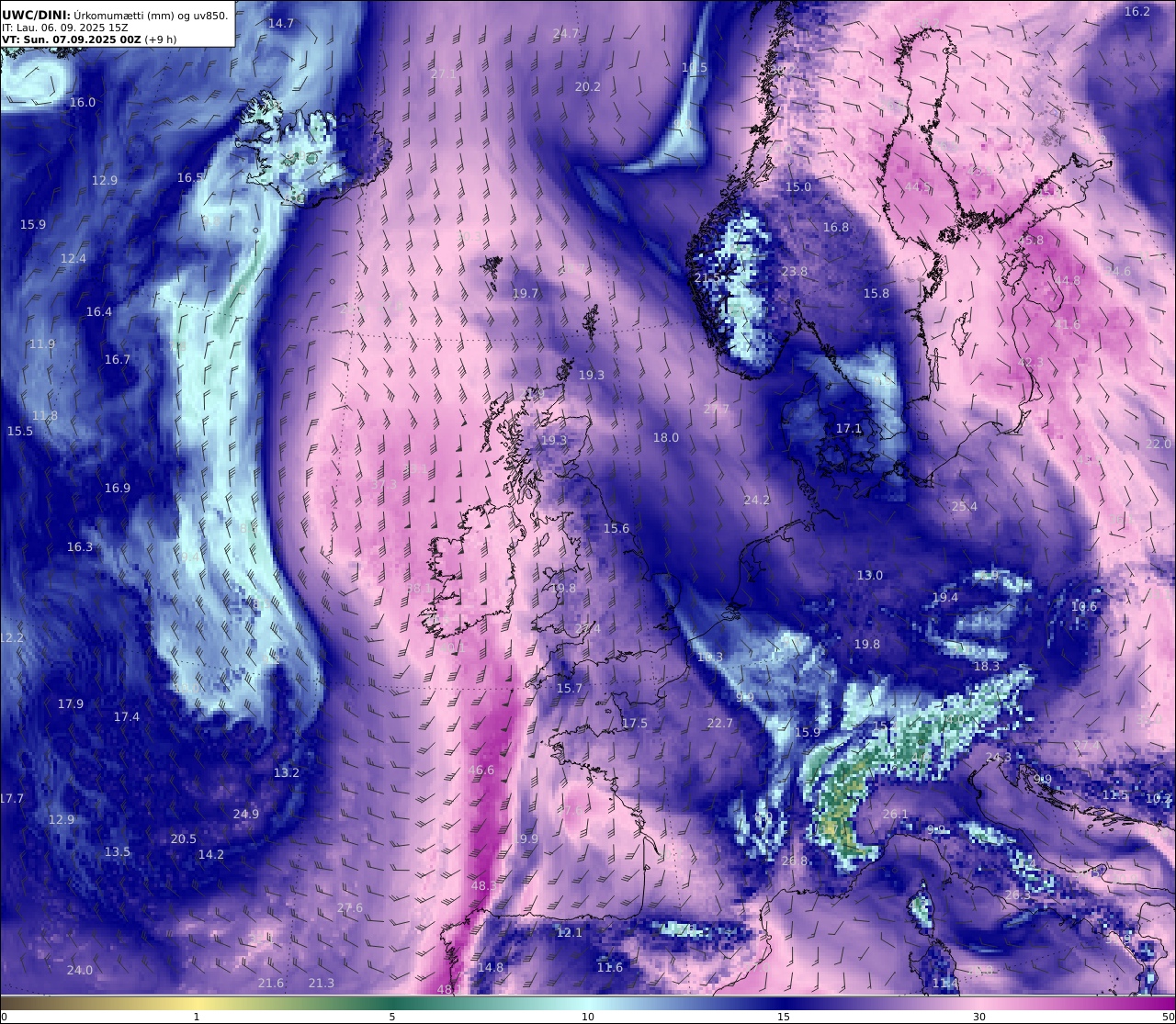Click the map value 15.0 over Norway
The width and height of the screenshot is (1176, 1024).
[x=798, y=186]
